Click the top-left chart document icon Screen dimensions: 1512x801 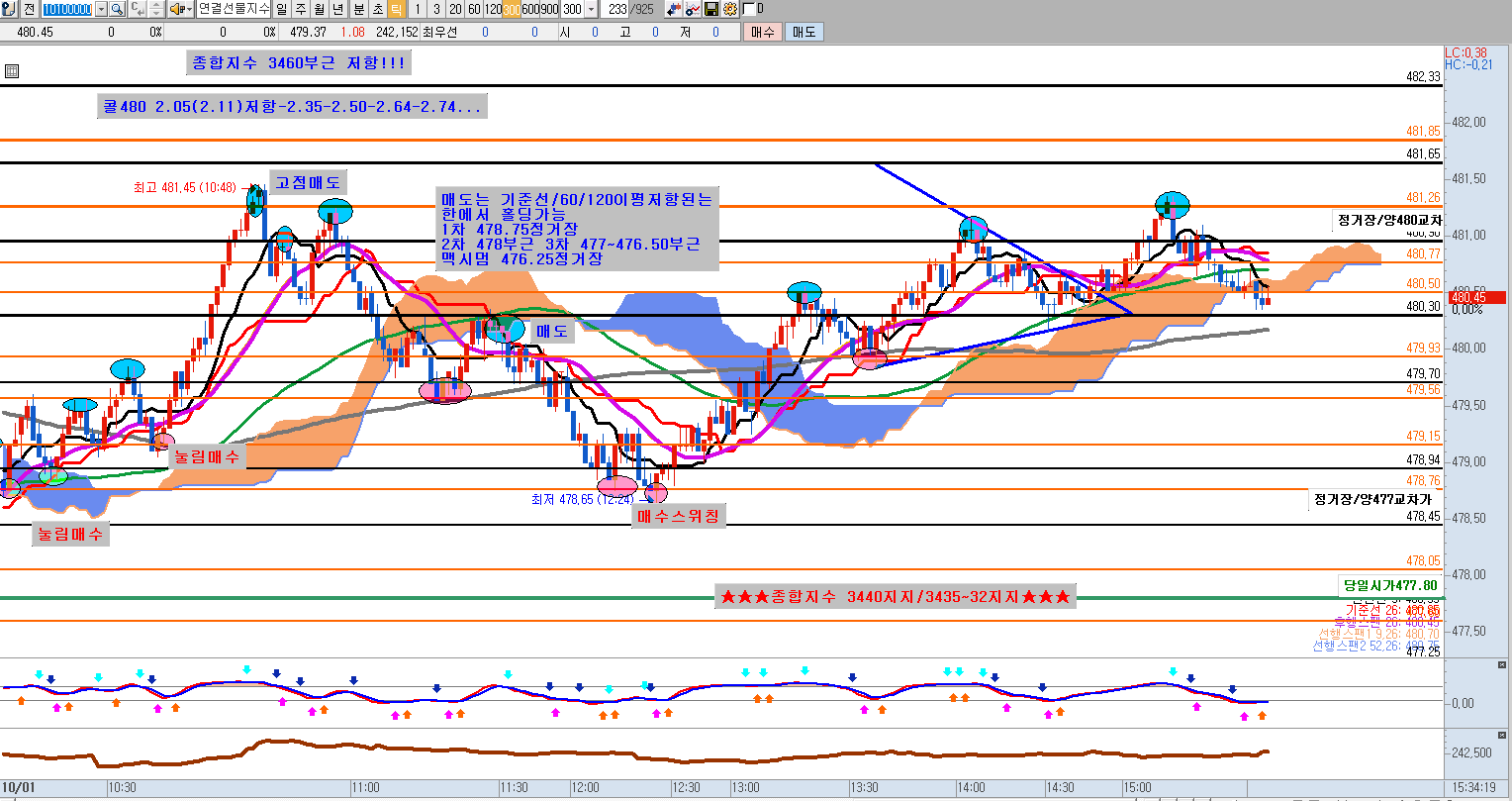click(8, 9)
